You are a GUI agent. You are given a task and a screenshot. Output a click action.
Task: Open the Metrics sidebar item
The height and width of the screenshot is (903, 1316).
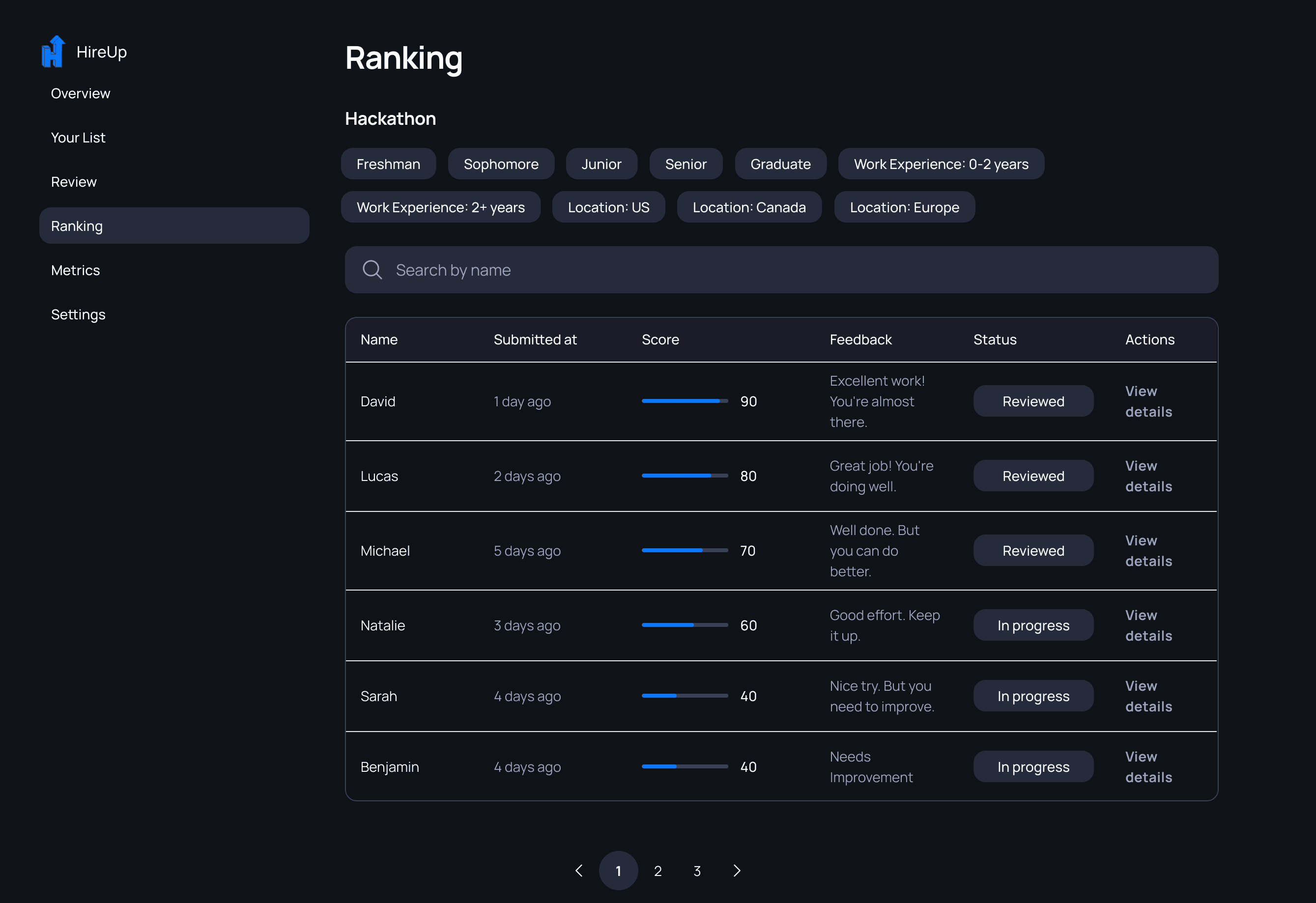click(x=75, y=270)
